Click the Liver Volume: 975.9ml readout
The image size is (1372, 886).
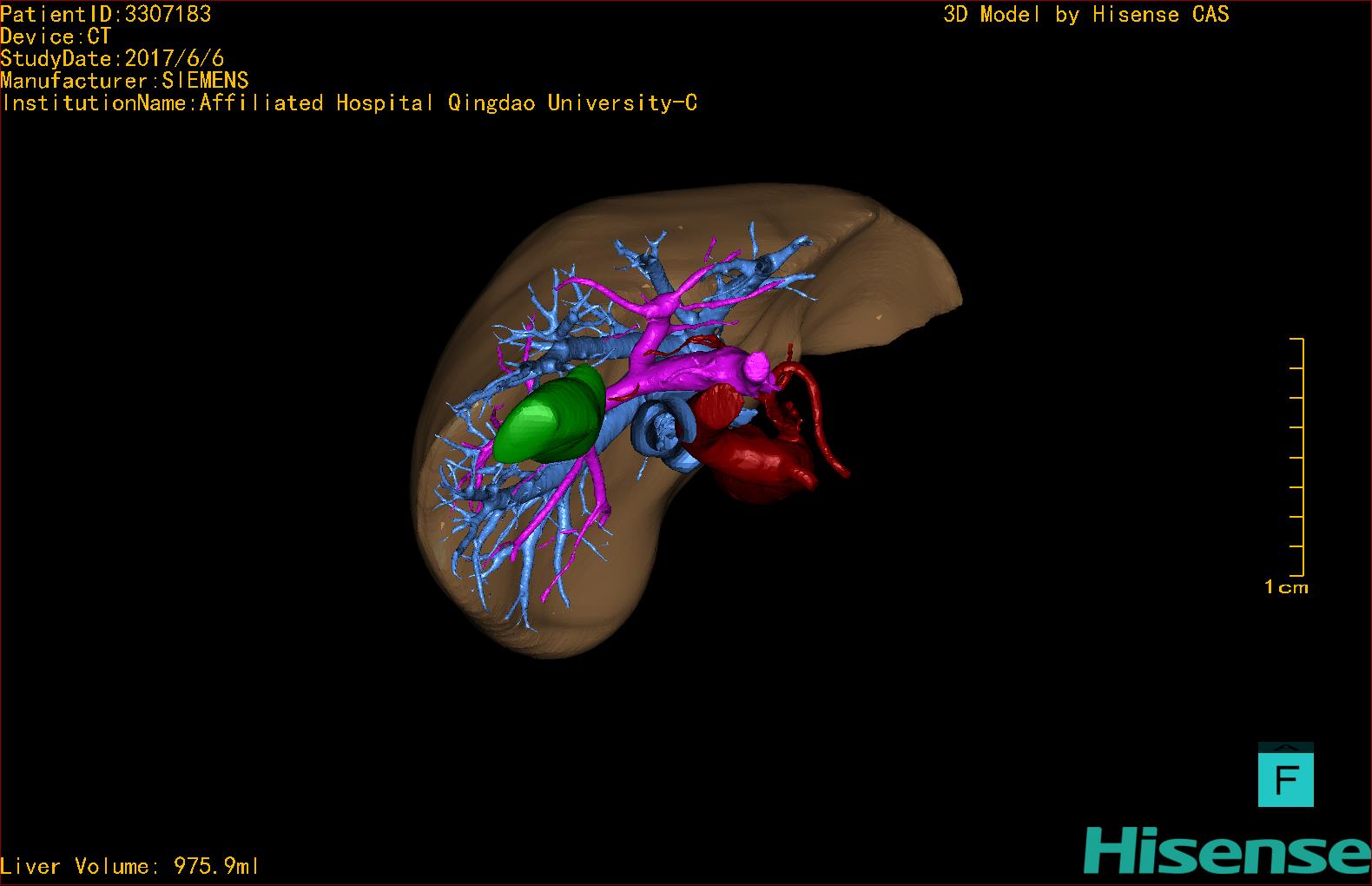pos(129,866)
